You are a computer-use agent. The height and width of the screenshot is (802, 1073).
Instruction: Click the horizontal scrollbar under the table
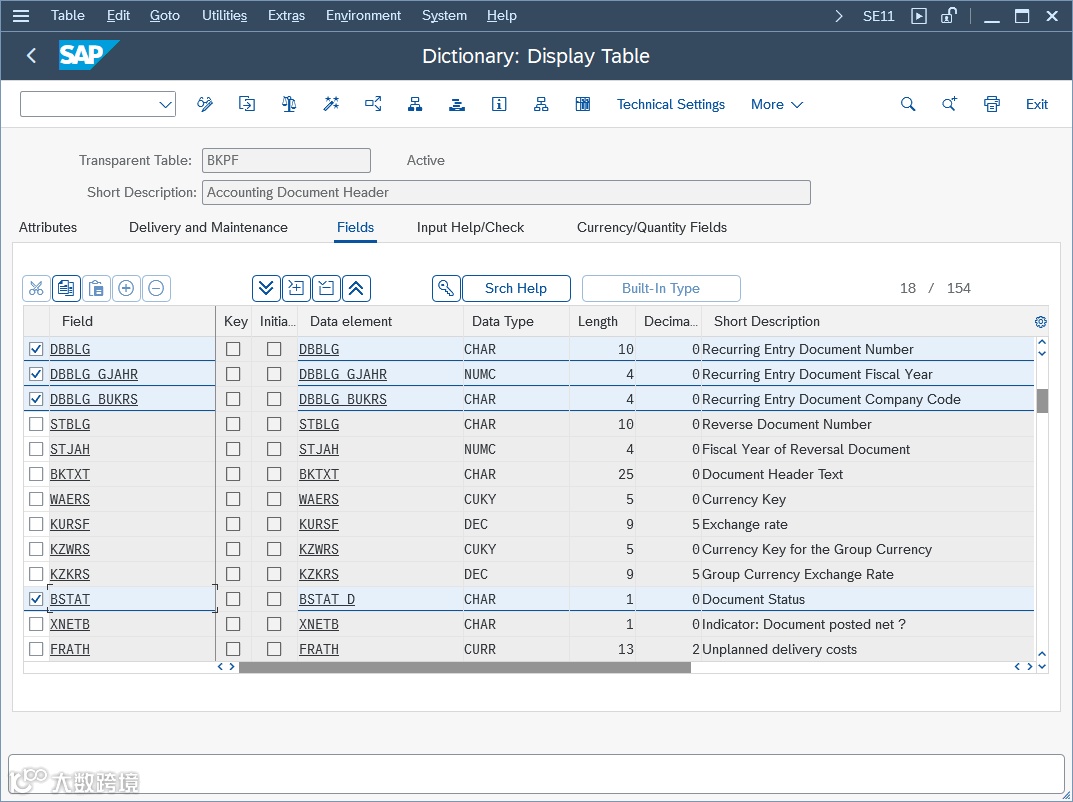464,667
